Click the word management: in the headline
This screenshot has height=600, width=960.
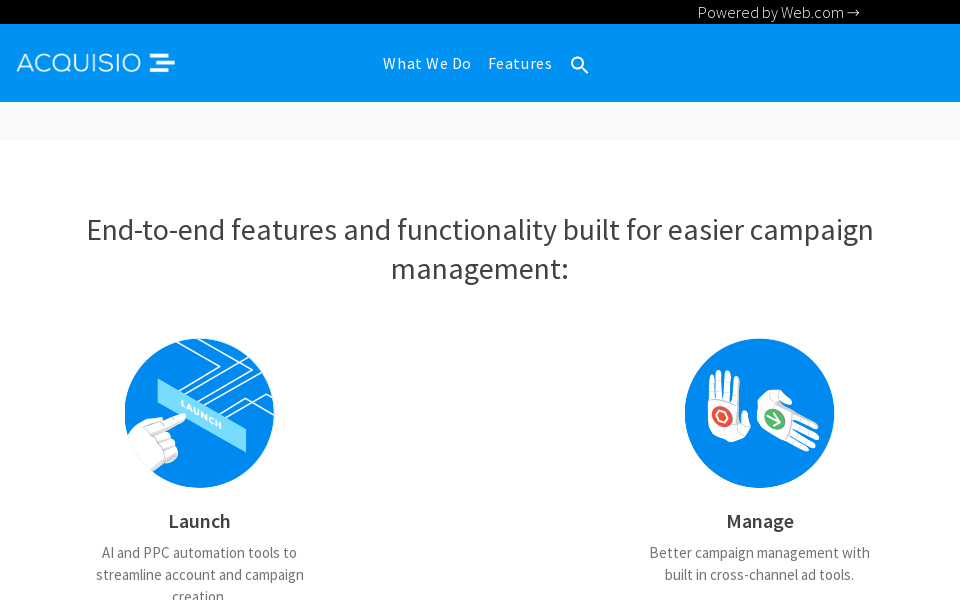tap(480, 269)
